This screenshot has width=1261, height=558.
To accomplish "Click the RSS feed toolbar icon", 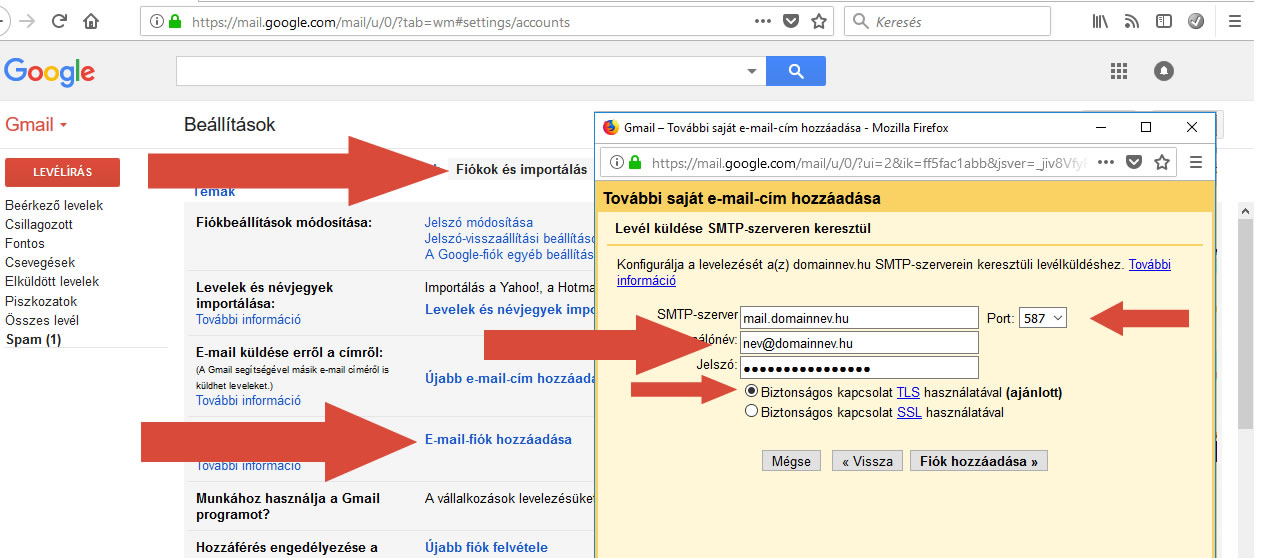I will point(1132,21).
